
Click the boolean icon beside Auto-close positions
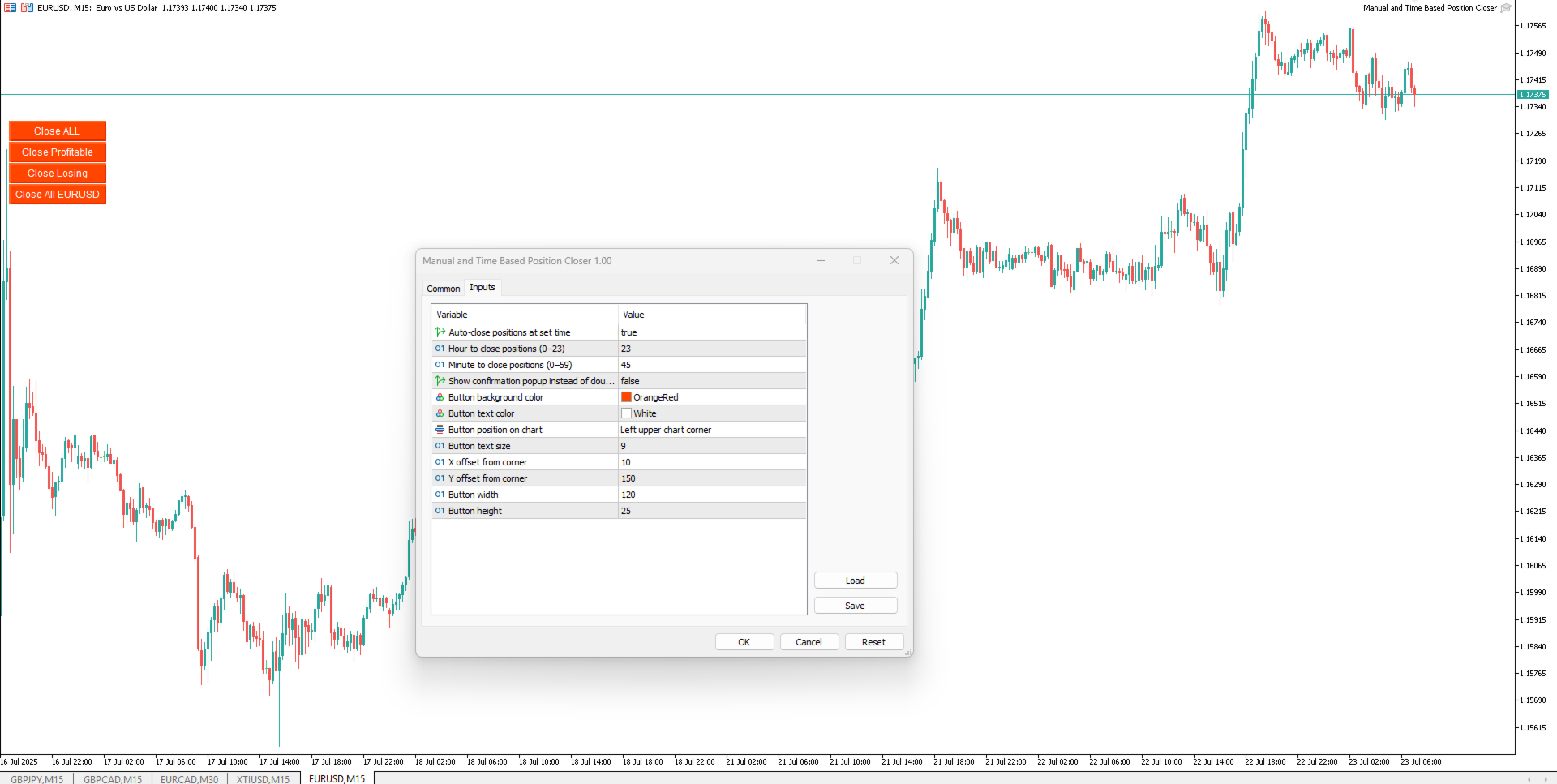pyautogui.click(x=440, y=332)
